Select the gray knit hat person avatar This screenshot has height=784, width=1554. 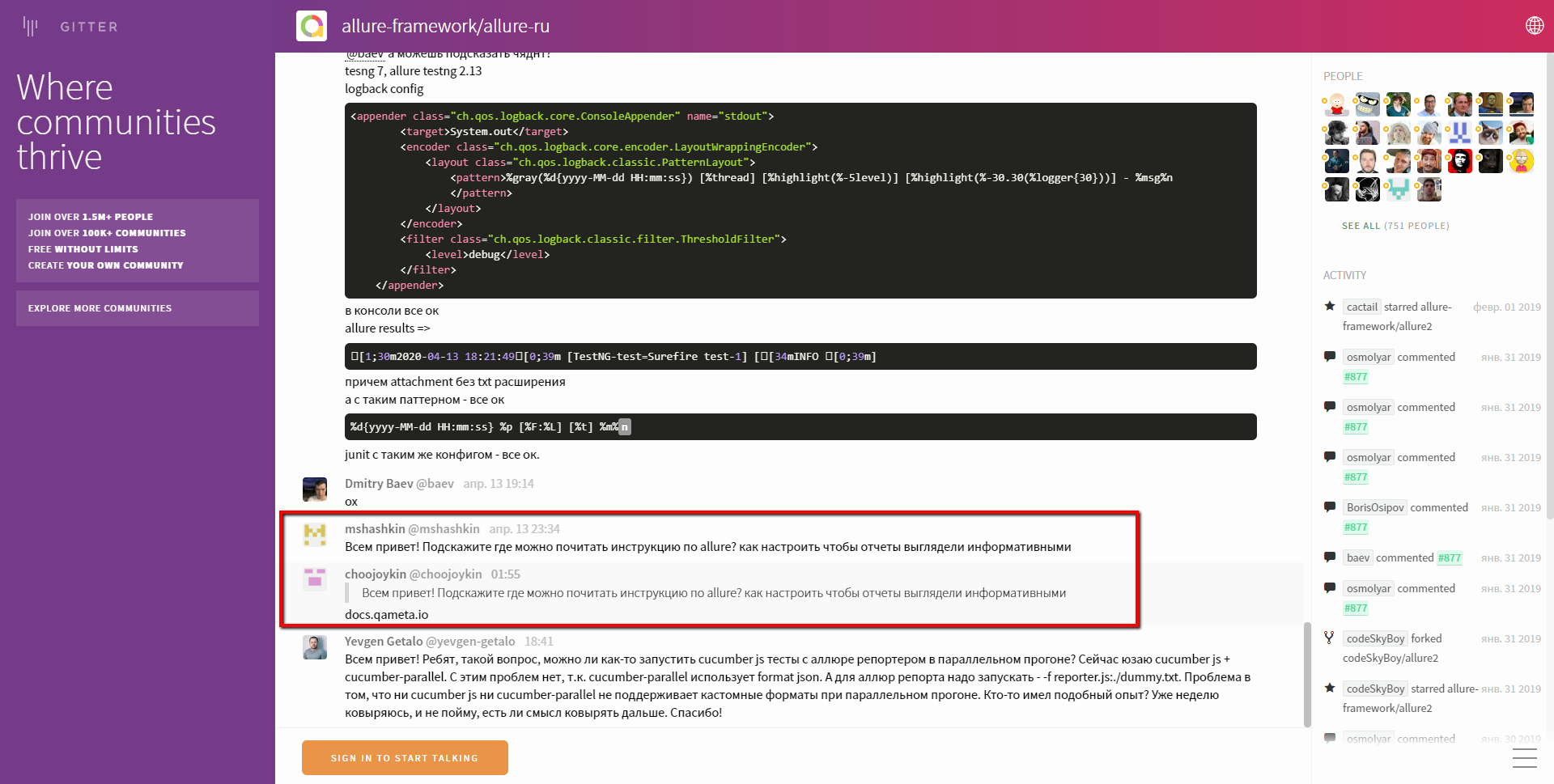point(1429,133)
